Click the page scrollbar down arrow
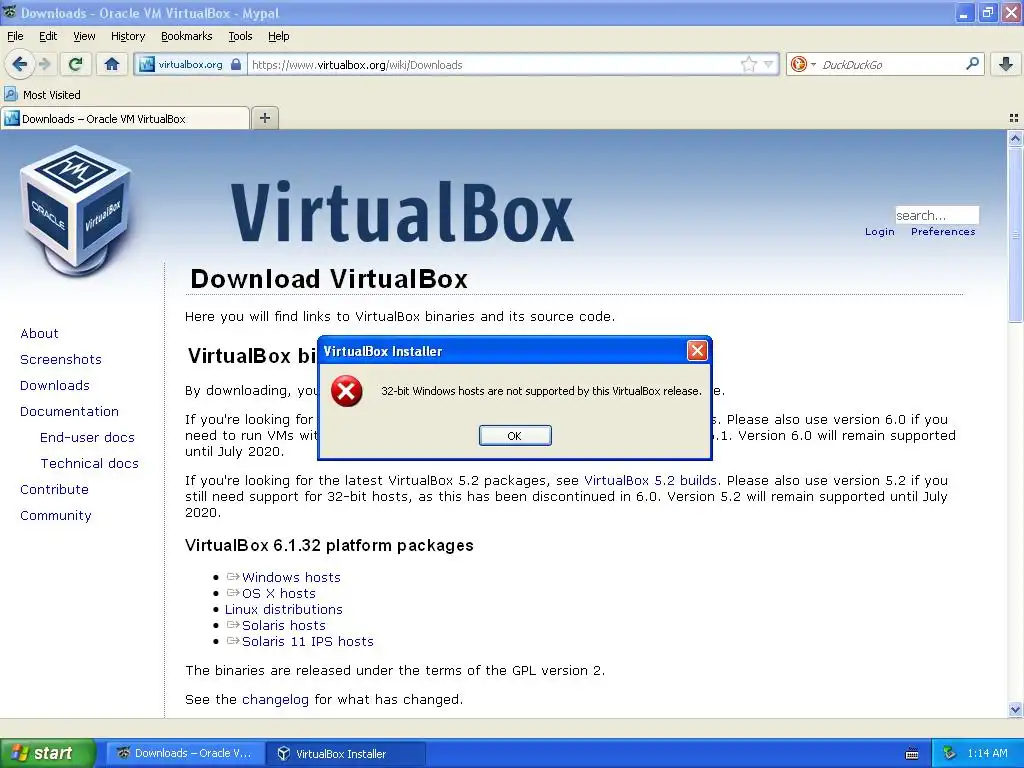 click(x=1015, y=709)
